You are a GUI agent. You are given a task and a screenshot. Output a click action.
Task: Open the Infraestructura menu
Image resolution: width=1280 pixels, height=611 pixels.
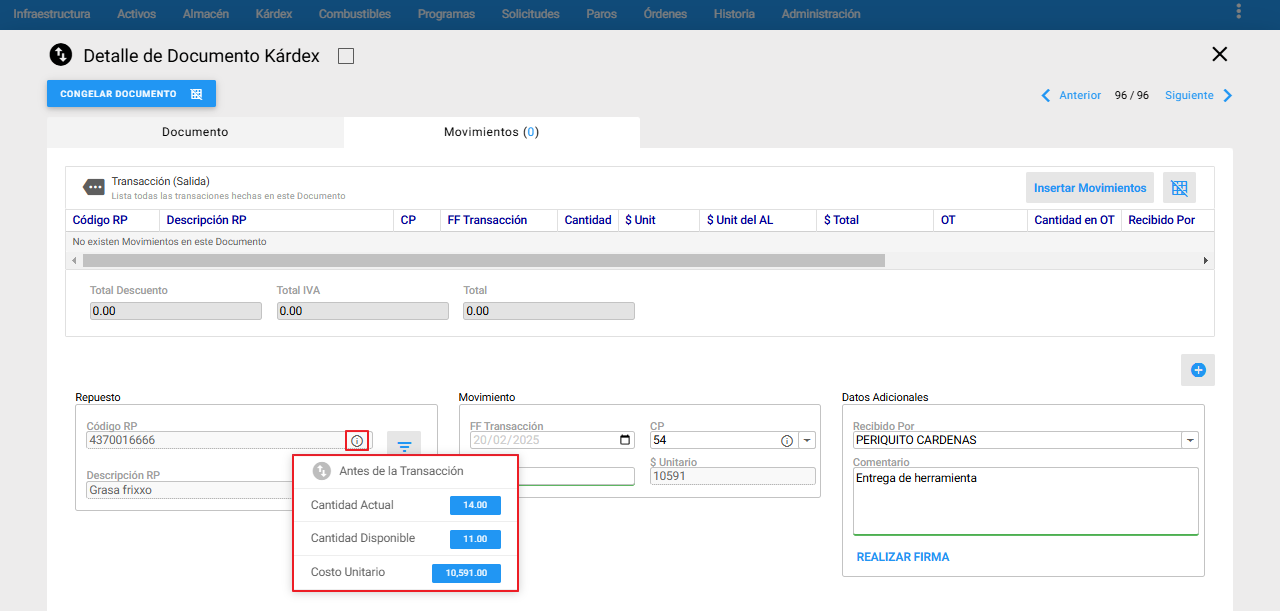coord(52,14)
